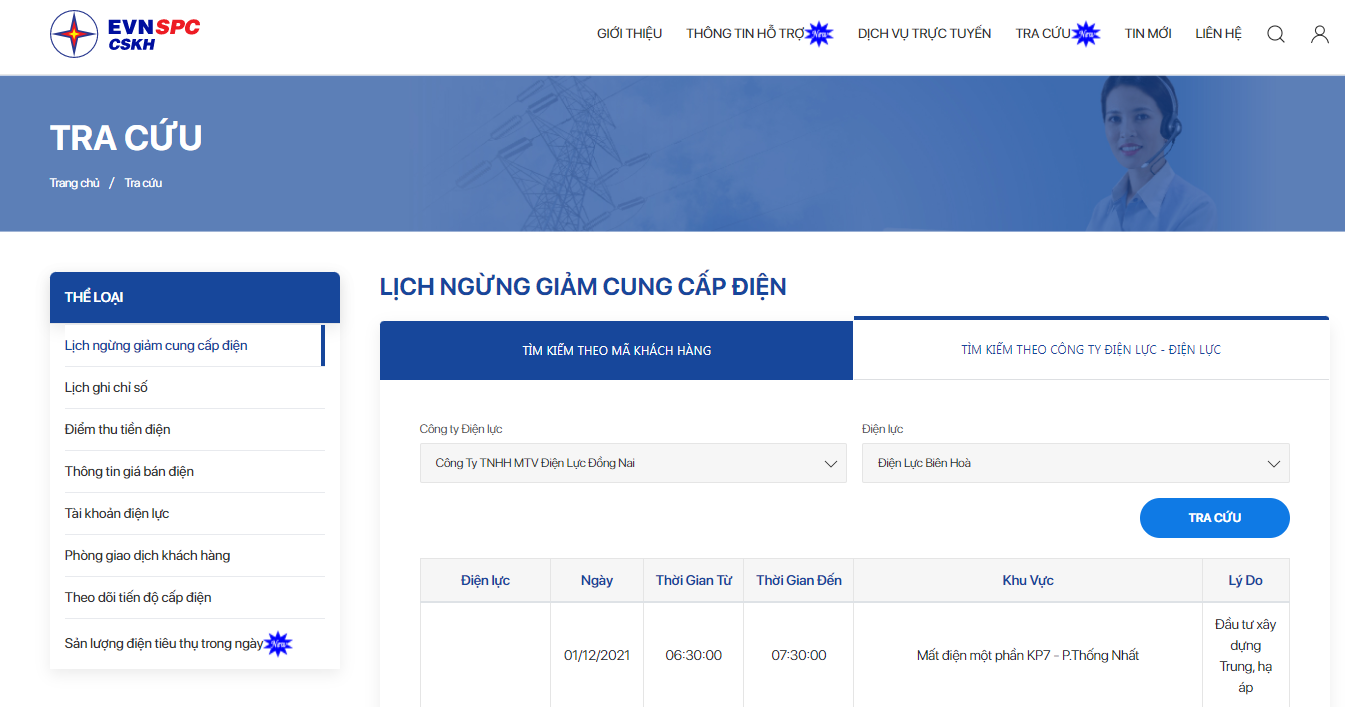
Task: Select the end time 07:30:00 cell
Action: (x=799, y=655)
